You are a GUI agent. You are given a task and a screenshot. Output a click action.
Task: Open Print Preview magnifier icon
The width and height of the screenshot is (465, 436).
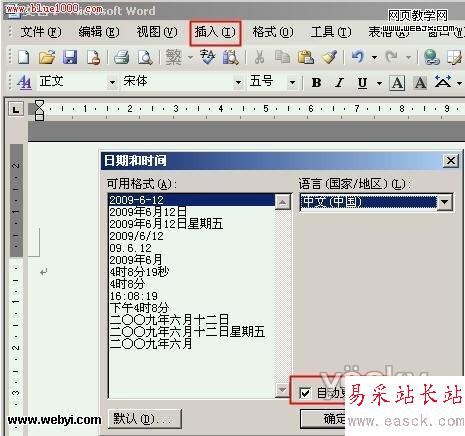(x=145, y=57)
